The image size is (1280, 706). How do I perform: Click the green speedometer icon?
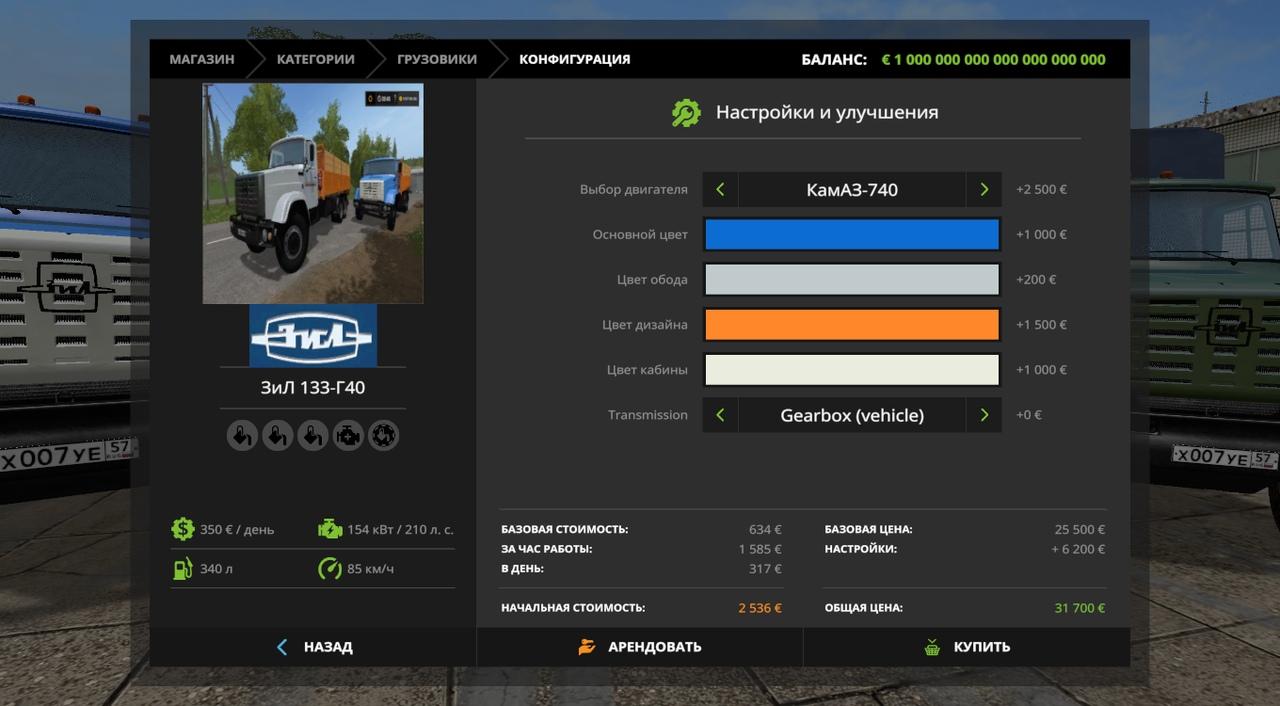tap(329, 569)
